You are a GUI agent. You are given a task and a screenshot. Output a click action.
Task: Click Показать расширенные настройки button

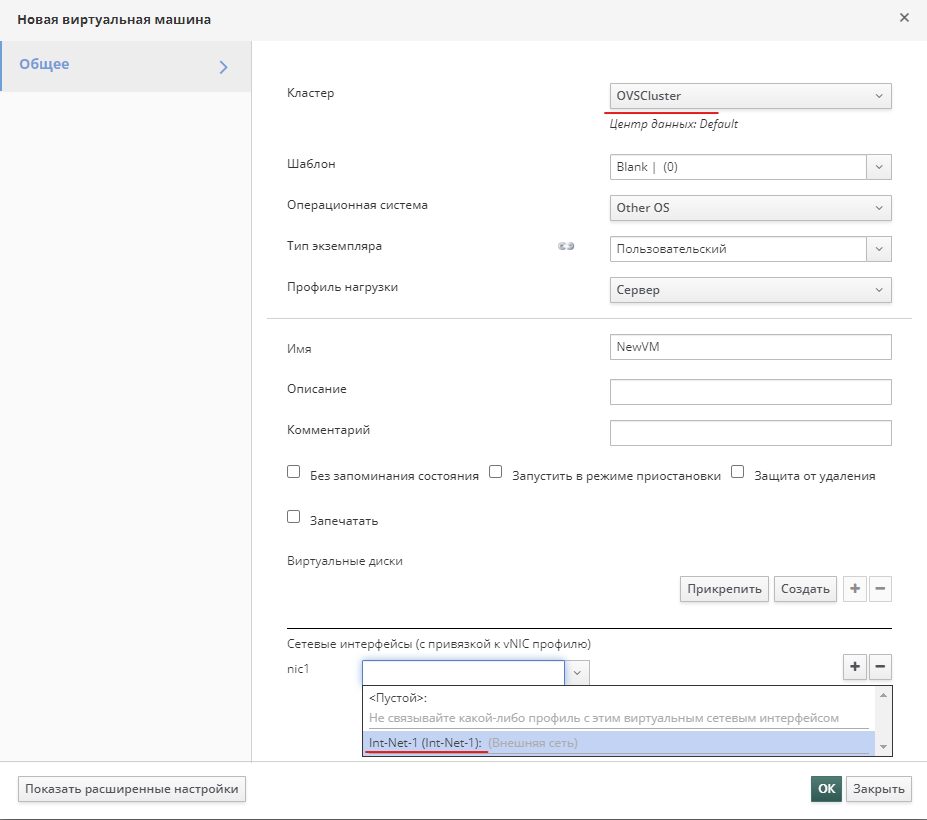(x=132, y=789)
